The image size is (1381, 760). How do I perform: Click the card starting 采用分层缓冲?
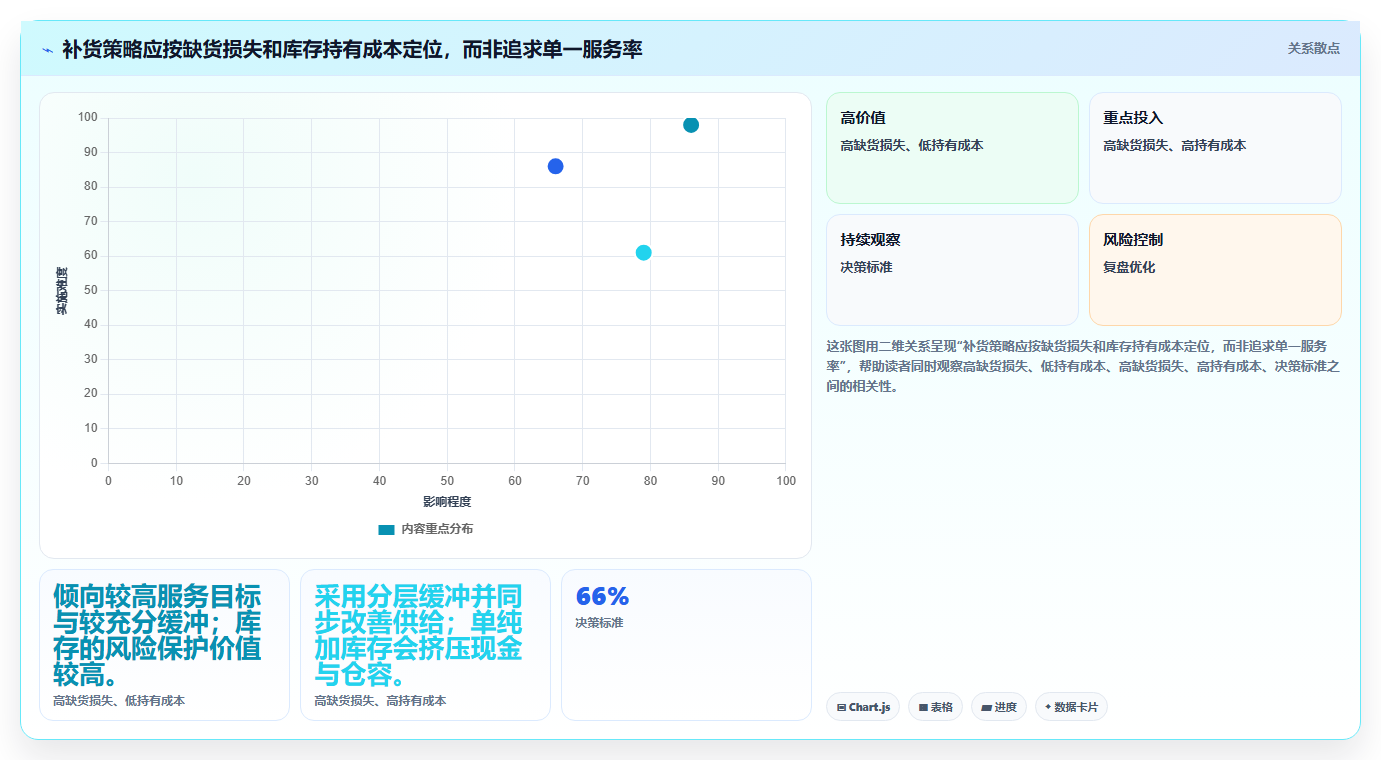tap(425, 645)
